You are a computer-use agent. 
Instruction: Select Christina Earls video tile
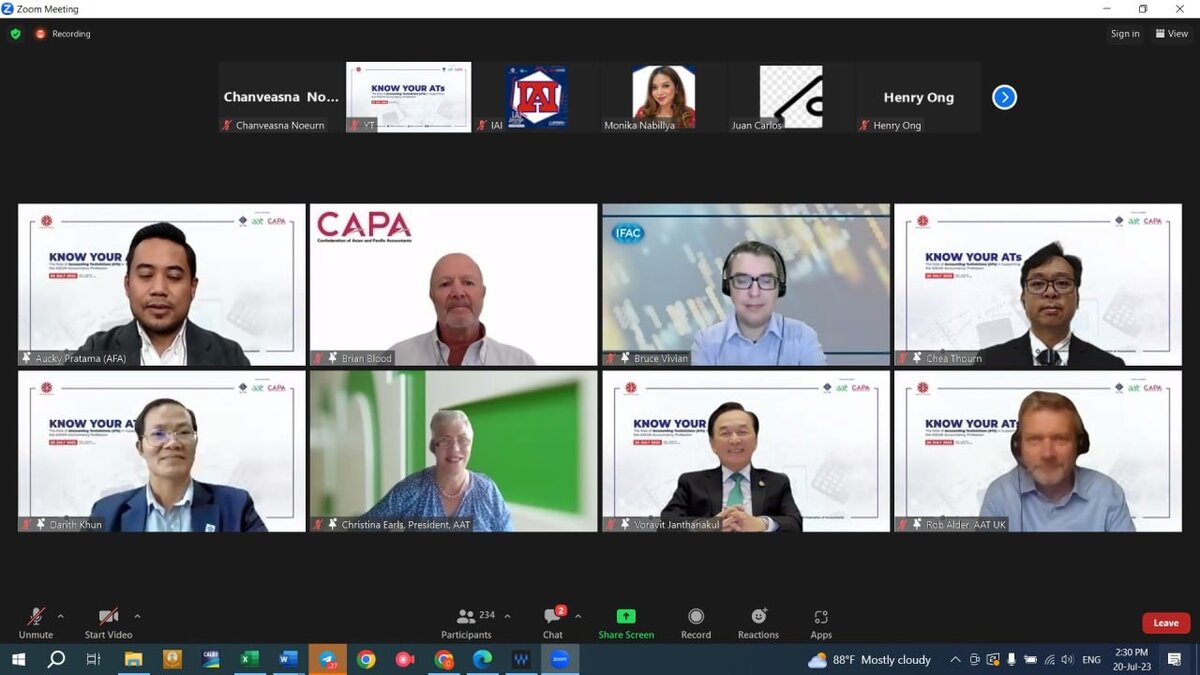[x=454, y=451]
